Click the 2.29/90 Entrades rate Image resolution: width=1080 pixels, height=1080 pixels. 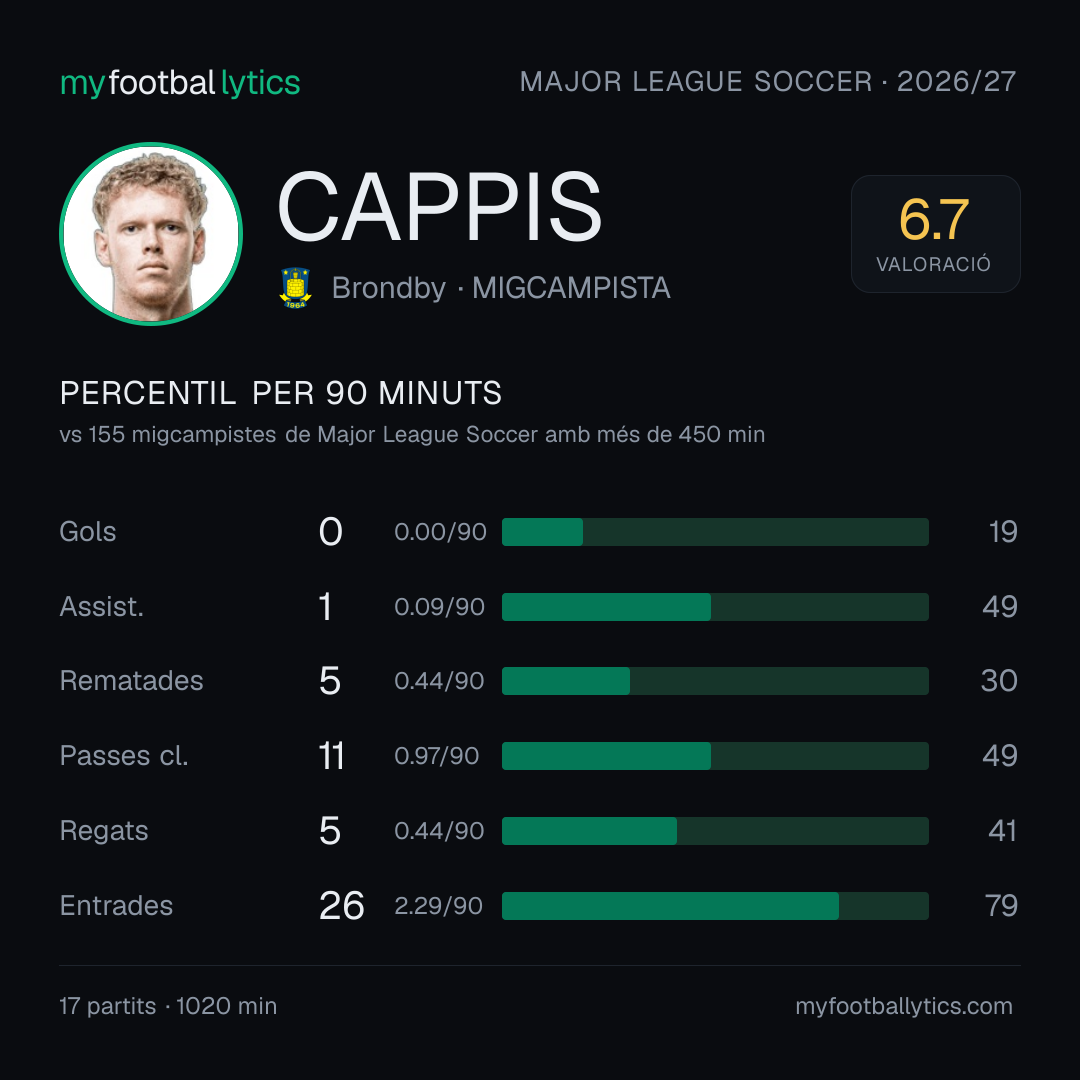point(438,906)
